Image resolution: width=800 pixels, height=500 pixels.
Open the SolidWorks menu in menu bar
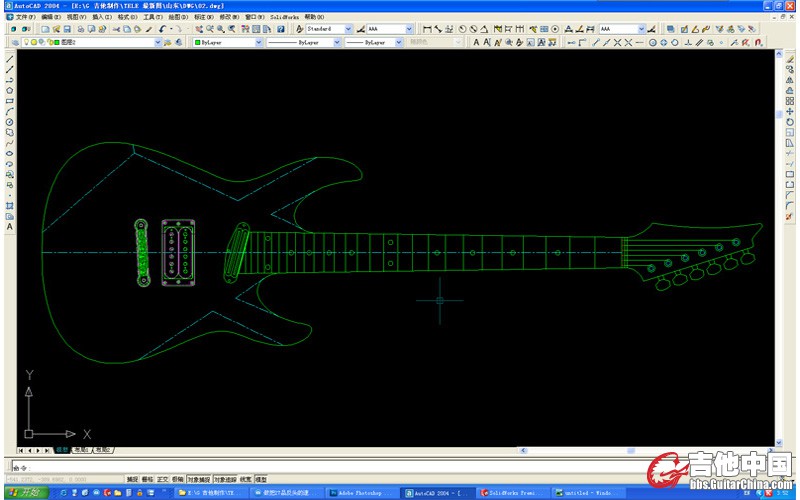pos(284,17)
